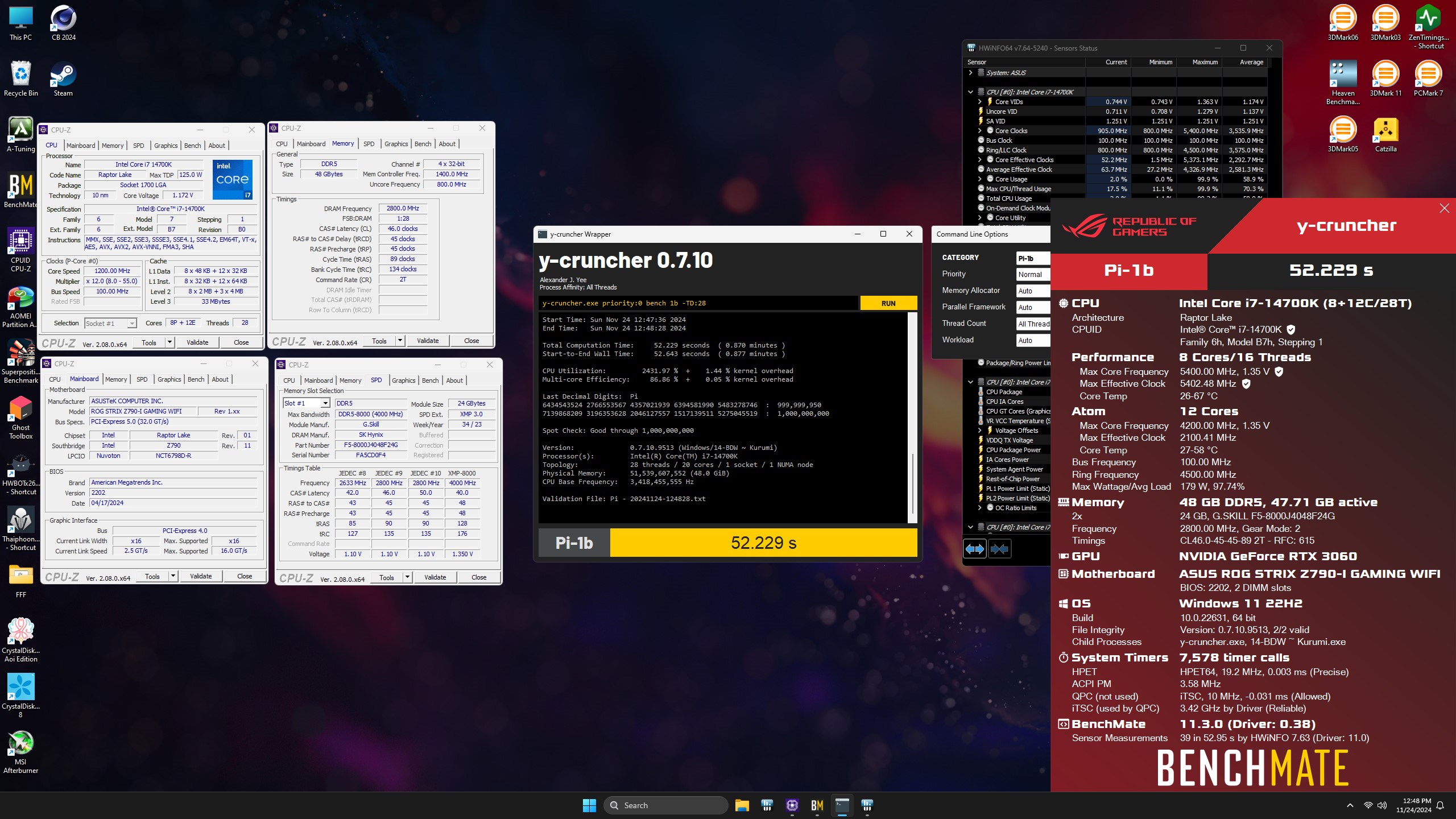Close the BenchMate y-cruncher result panel

click(x=1444, y=208)
